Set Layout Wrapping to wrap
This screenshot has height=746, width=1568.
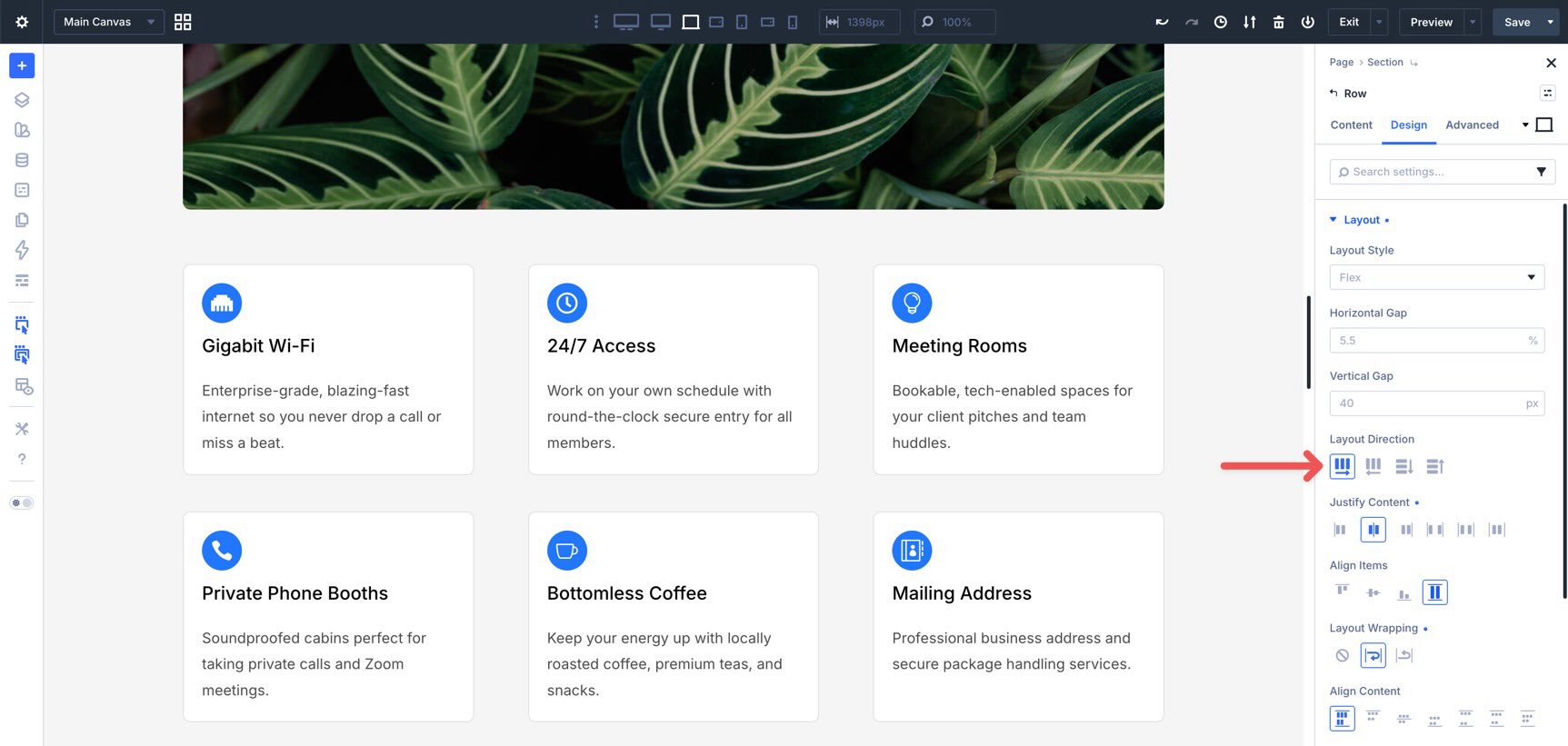1373,655
